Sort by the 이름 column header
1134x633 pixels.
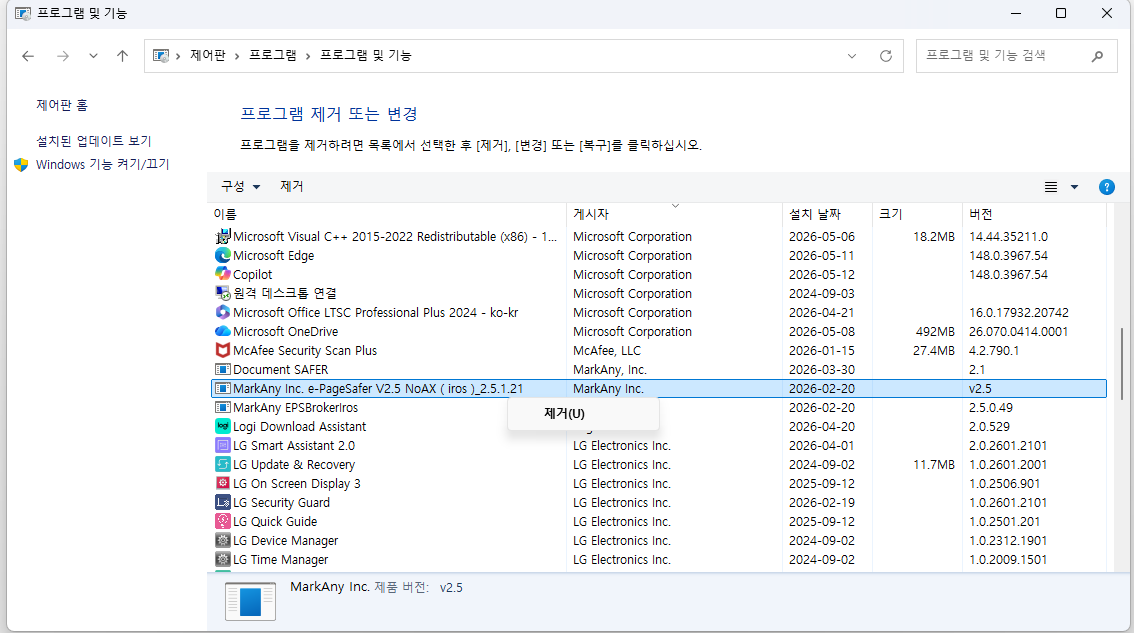tap(225, 214)
